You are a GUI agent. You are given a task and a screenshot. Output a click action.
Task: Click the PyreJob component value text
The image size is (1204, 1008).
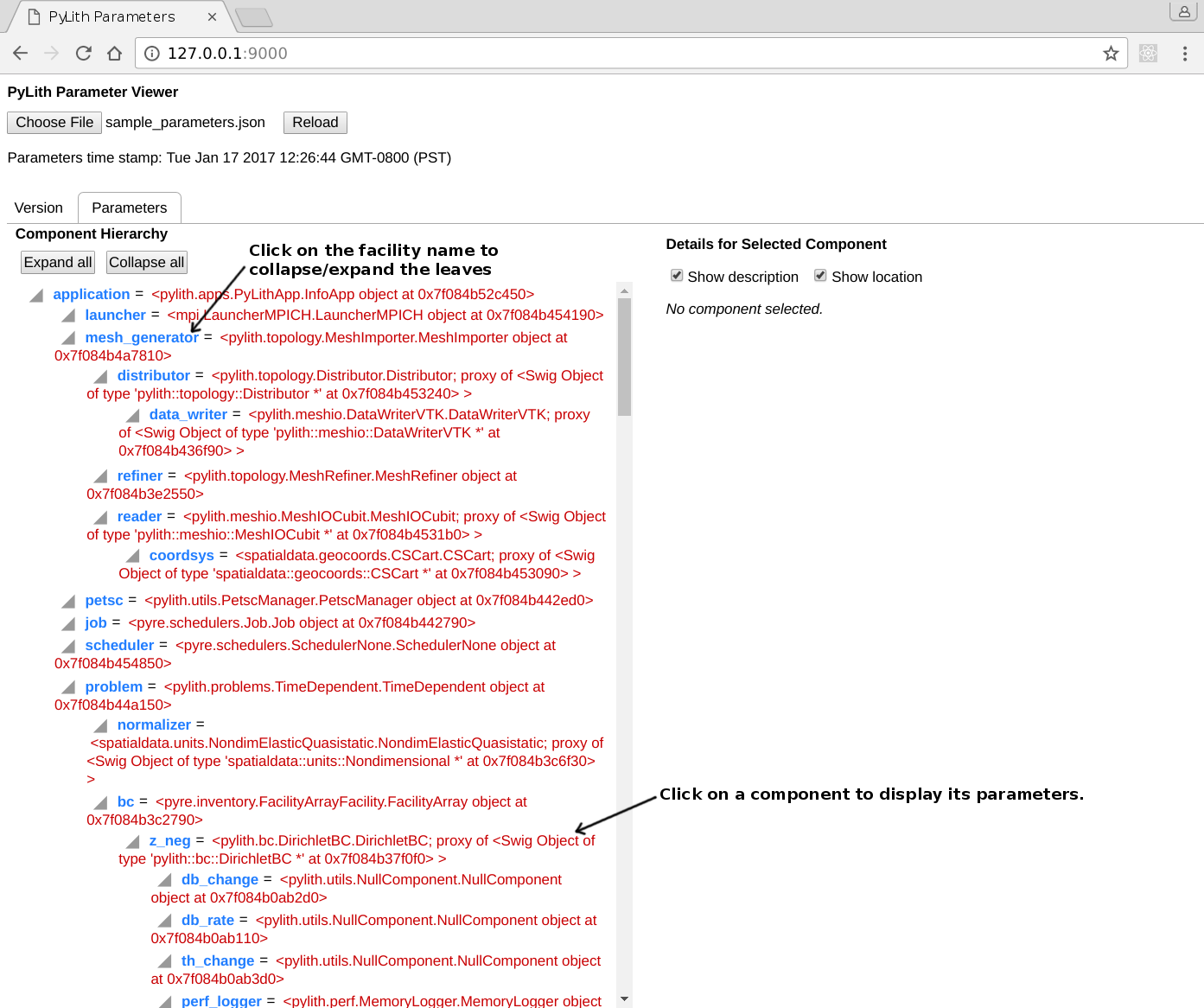pyautogui.click(x=302, y=622)
